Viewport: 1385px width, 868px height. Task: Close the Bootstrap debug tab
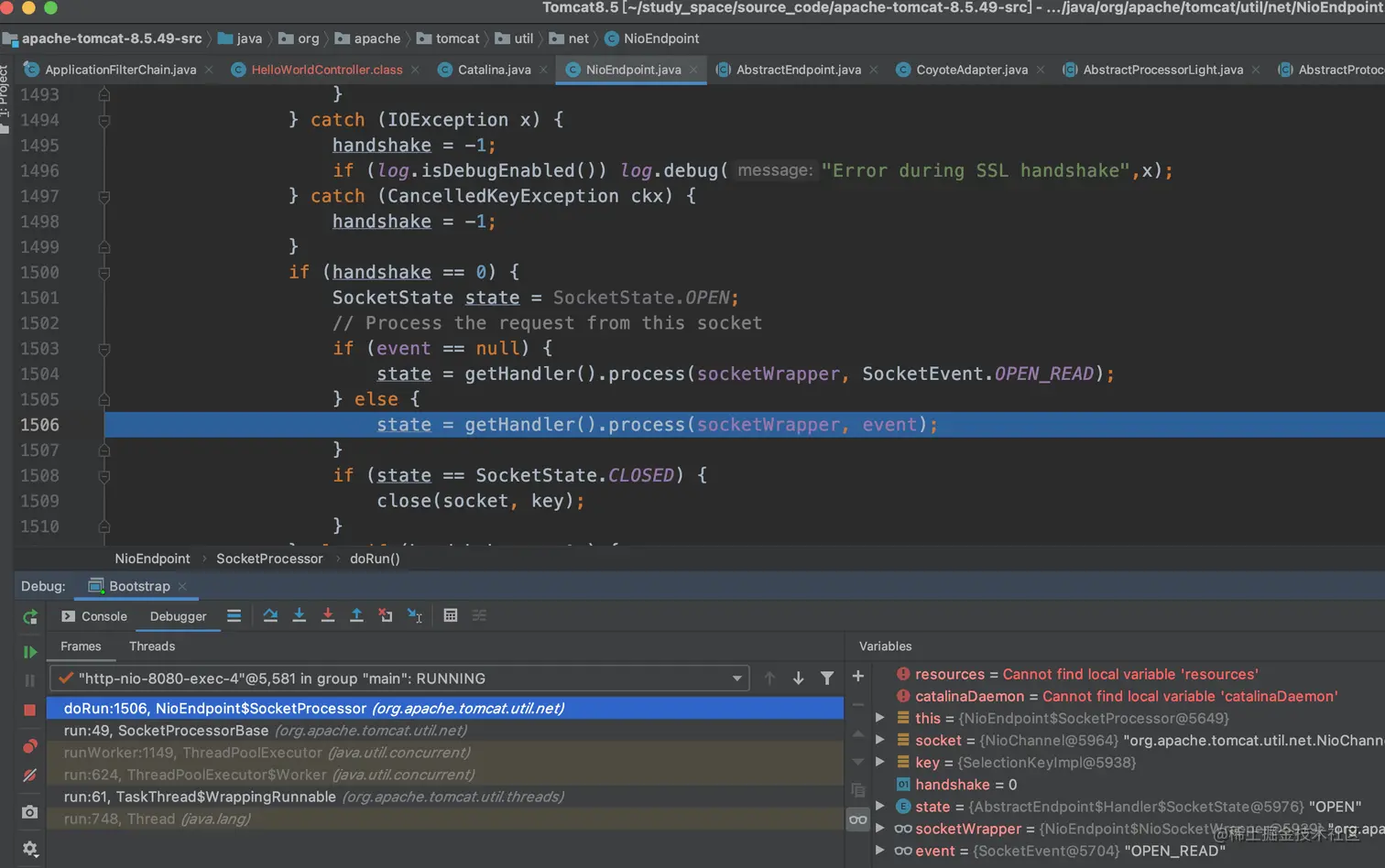point(182,586)
